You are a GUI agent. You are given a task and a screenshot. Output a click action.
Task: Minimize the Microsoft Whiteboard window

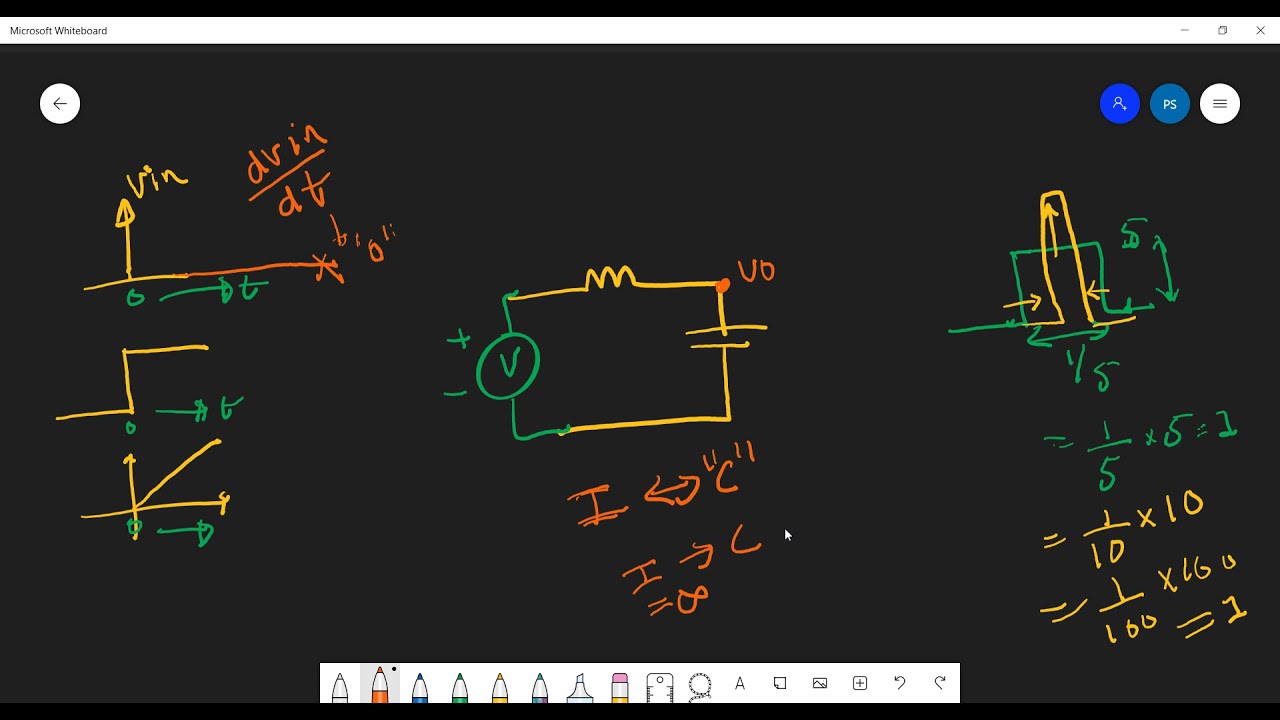[1185, 31]
